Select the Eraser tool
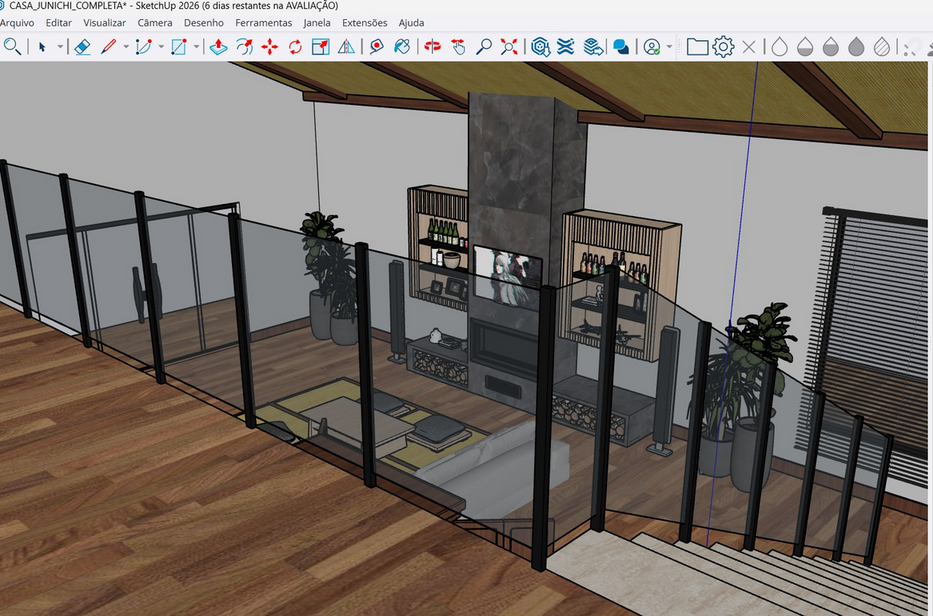The height and width of the screenshot is (616, 933). click(x=83, y=46)
